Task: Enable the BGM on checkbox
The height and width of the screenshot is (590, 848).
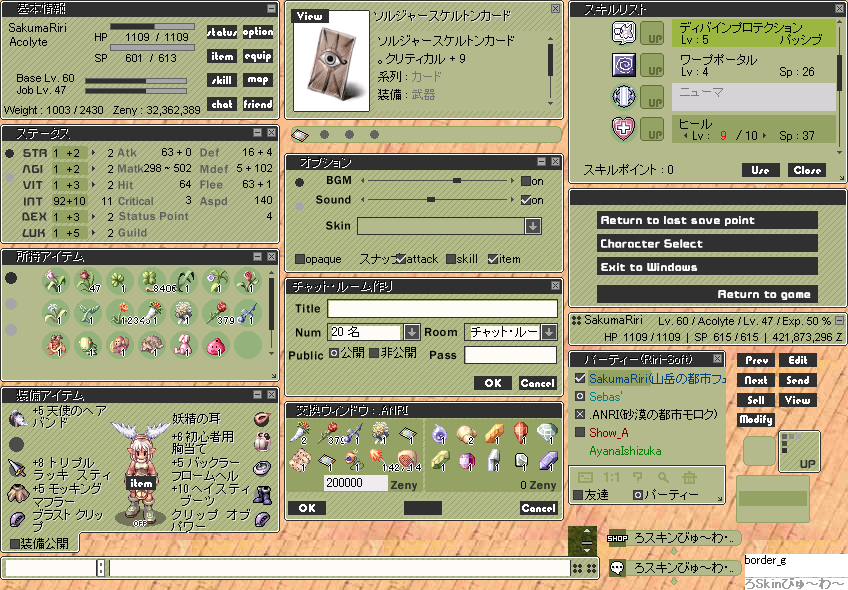Action: (x=526, y=181)
